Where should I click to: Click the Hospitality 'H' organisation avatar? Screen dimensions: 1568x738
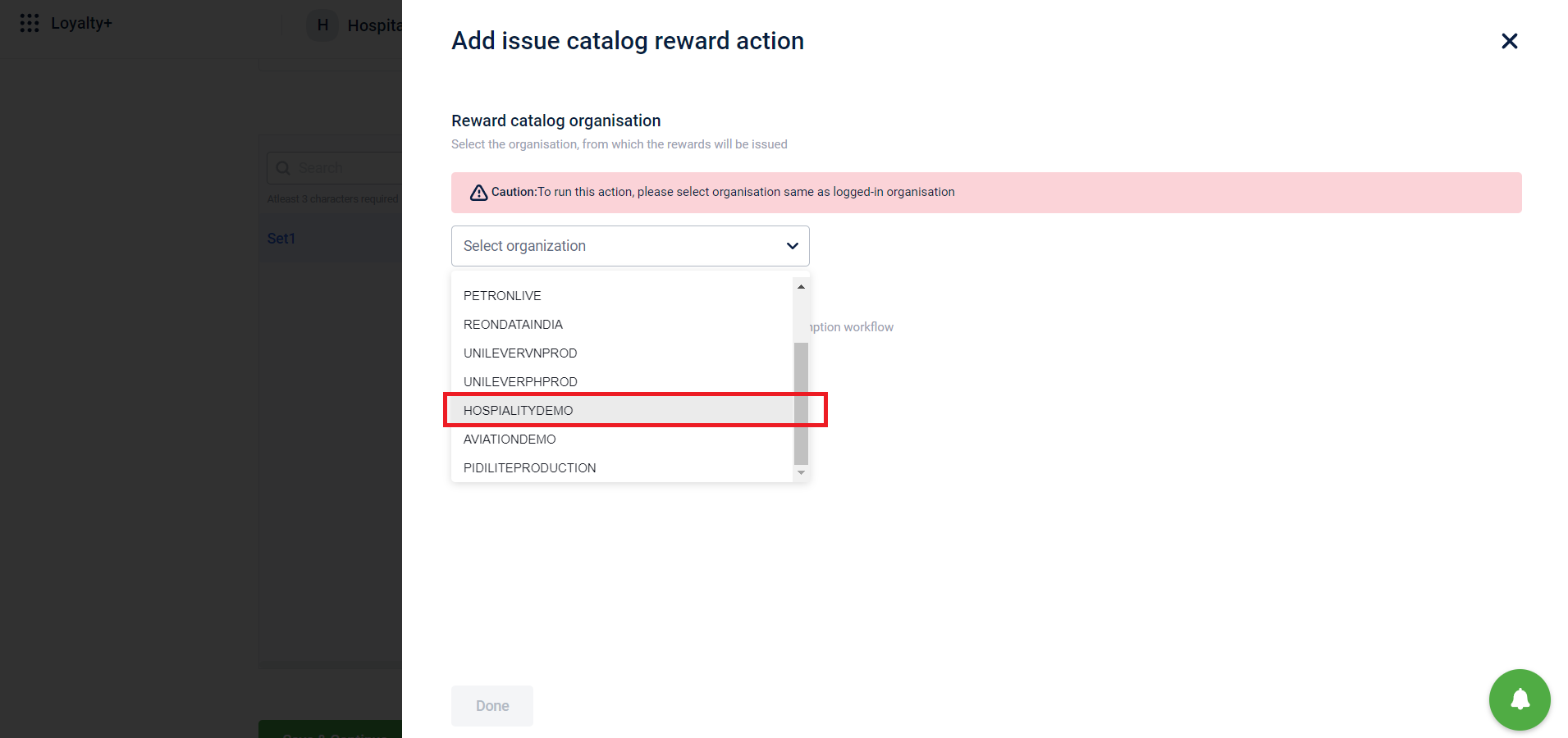click(x=322, y=25)
